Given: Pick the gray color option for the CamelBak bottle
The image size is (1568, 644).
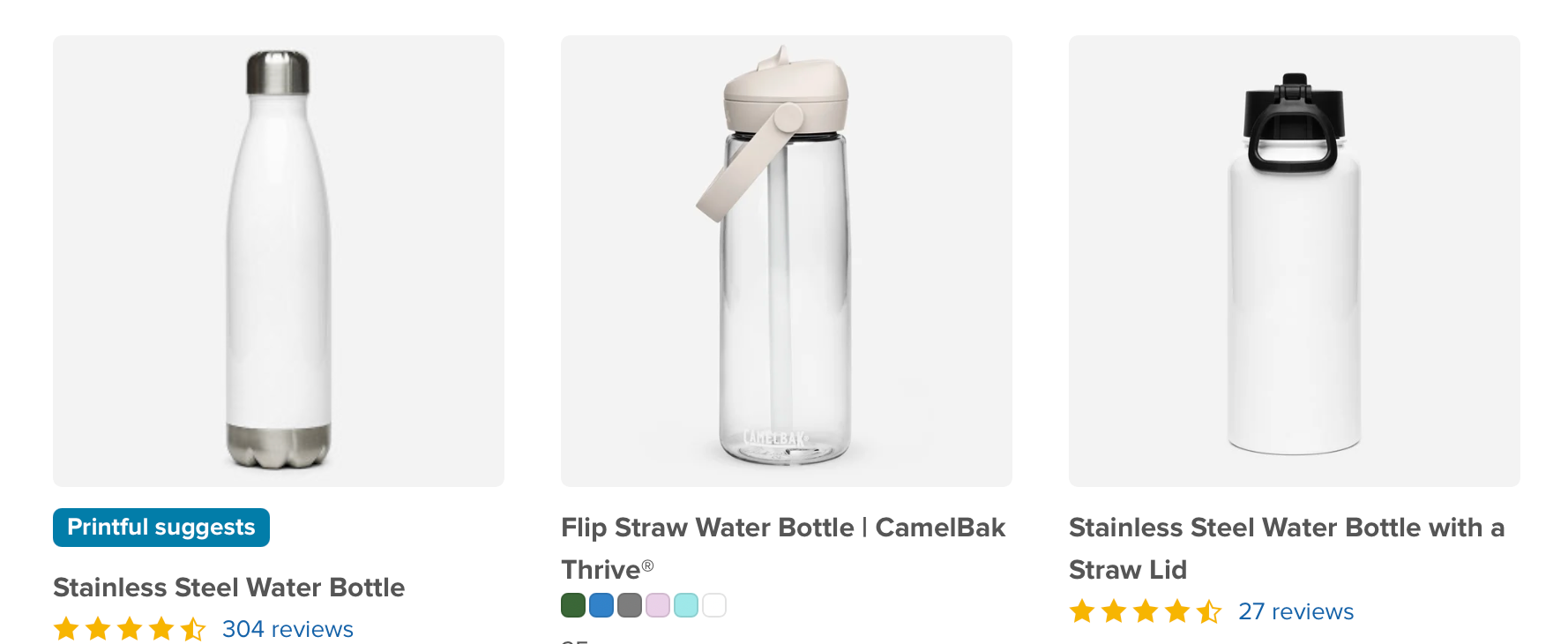Looking at the screenshot, I should pyautogui.click(x=630, y=605).
